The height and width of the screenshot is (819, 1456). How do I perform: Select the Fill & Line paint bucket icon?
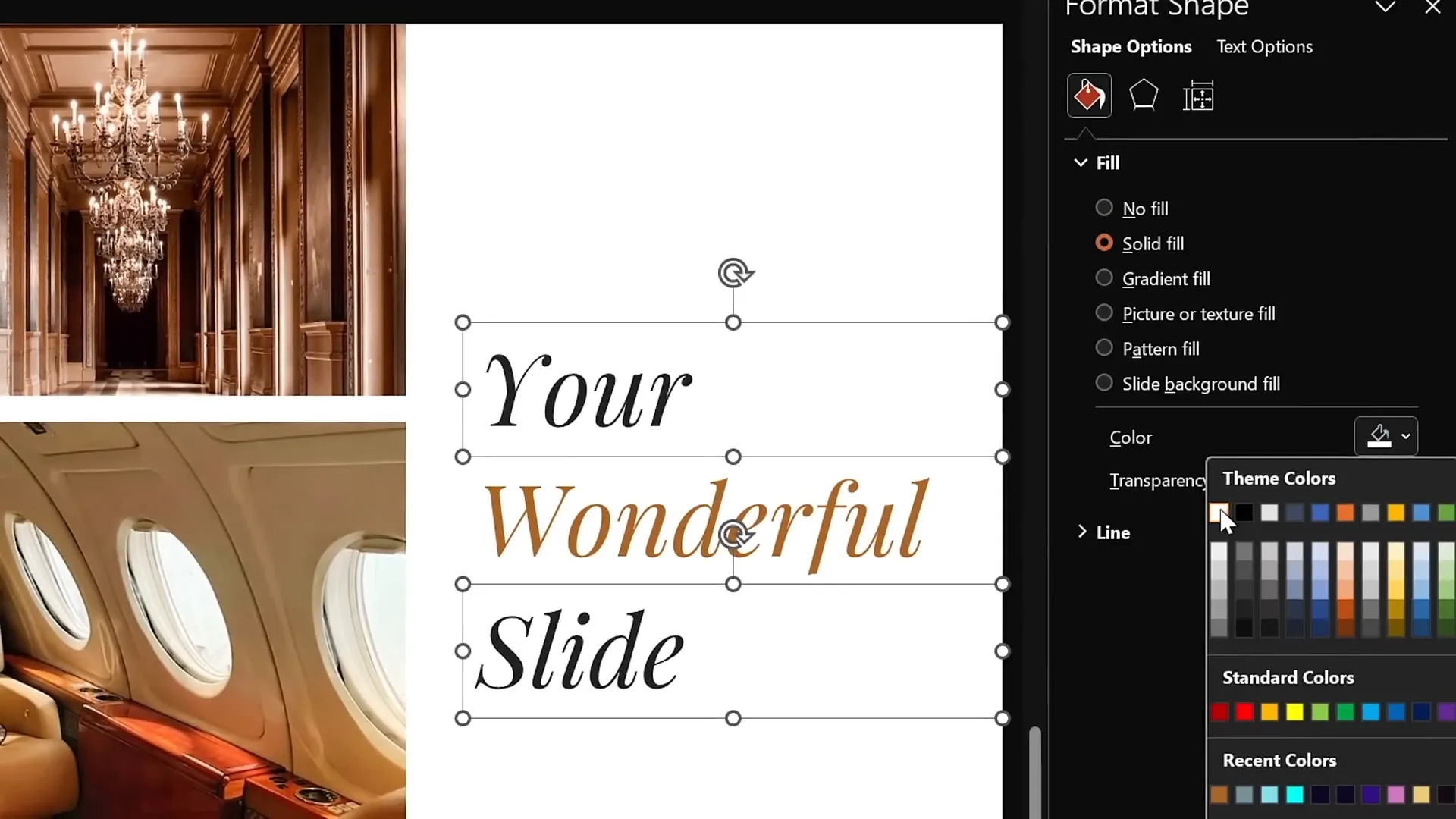(1088, 96)
